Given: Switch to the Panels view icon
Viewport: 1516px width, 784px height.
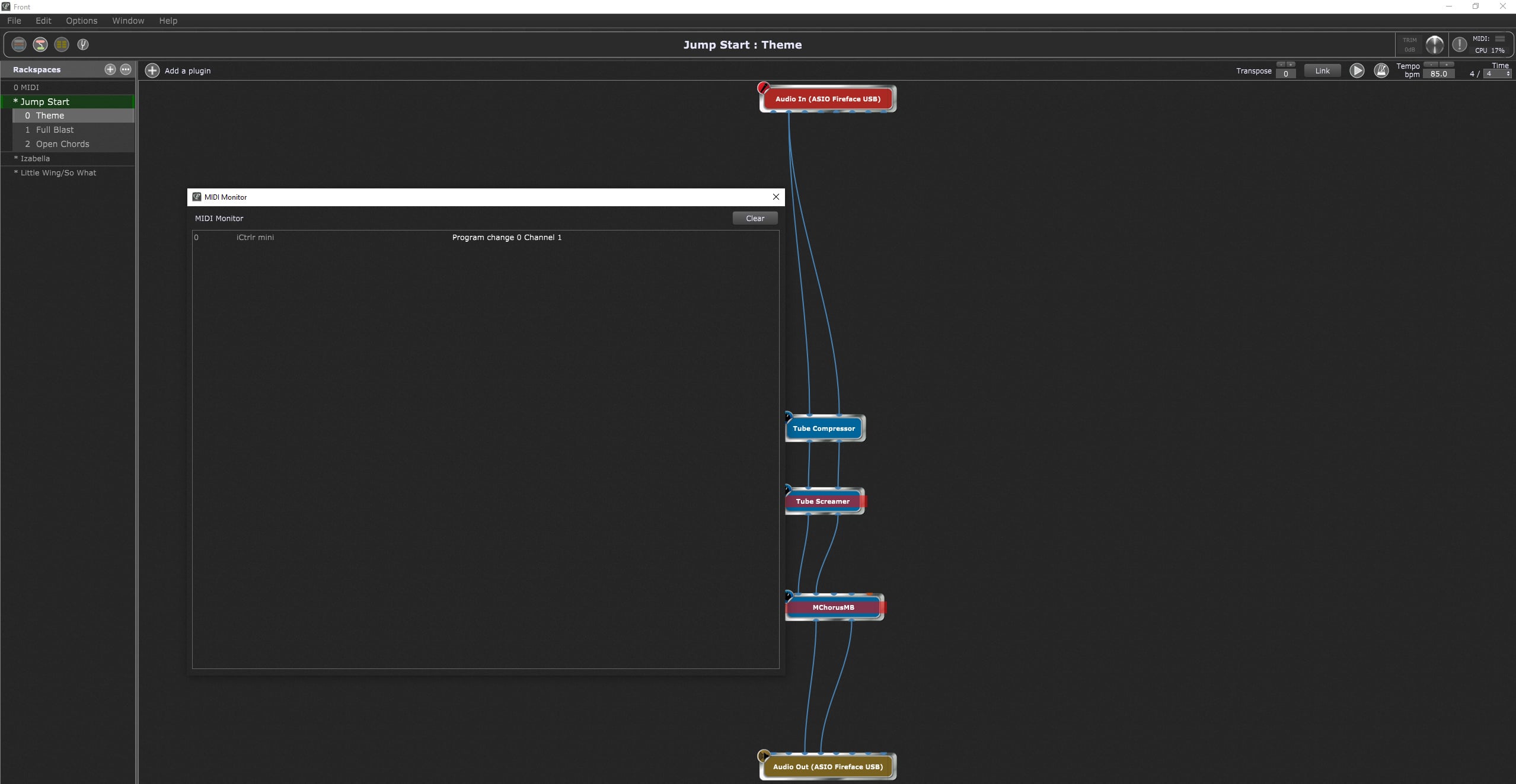Looking at the screenshot, I should tap(19, 44).
